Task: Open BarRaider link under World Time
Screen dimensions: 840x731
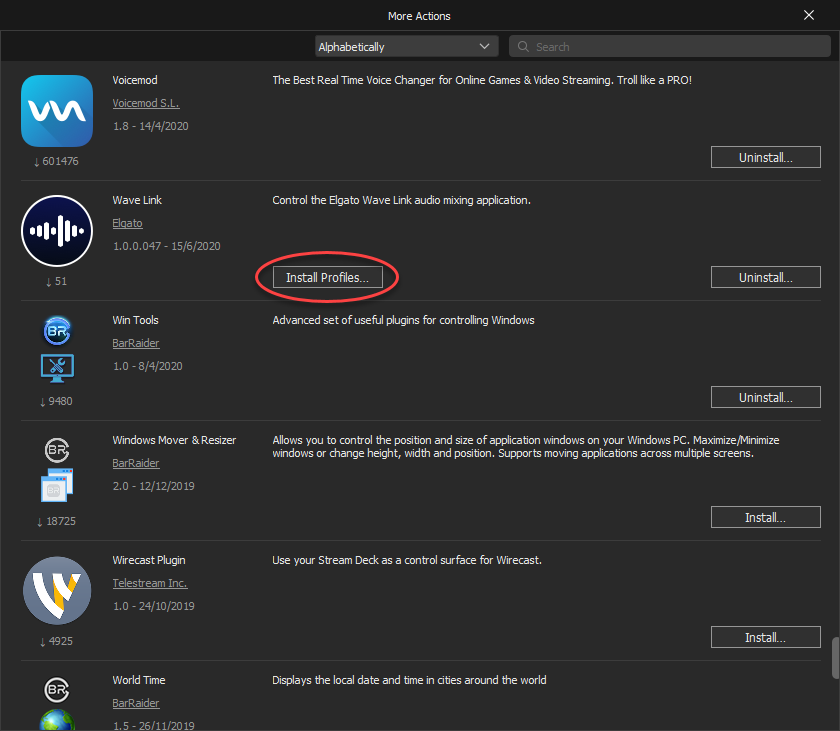Action: click(136, 703)
